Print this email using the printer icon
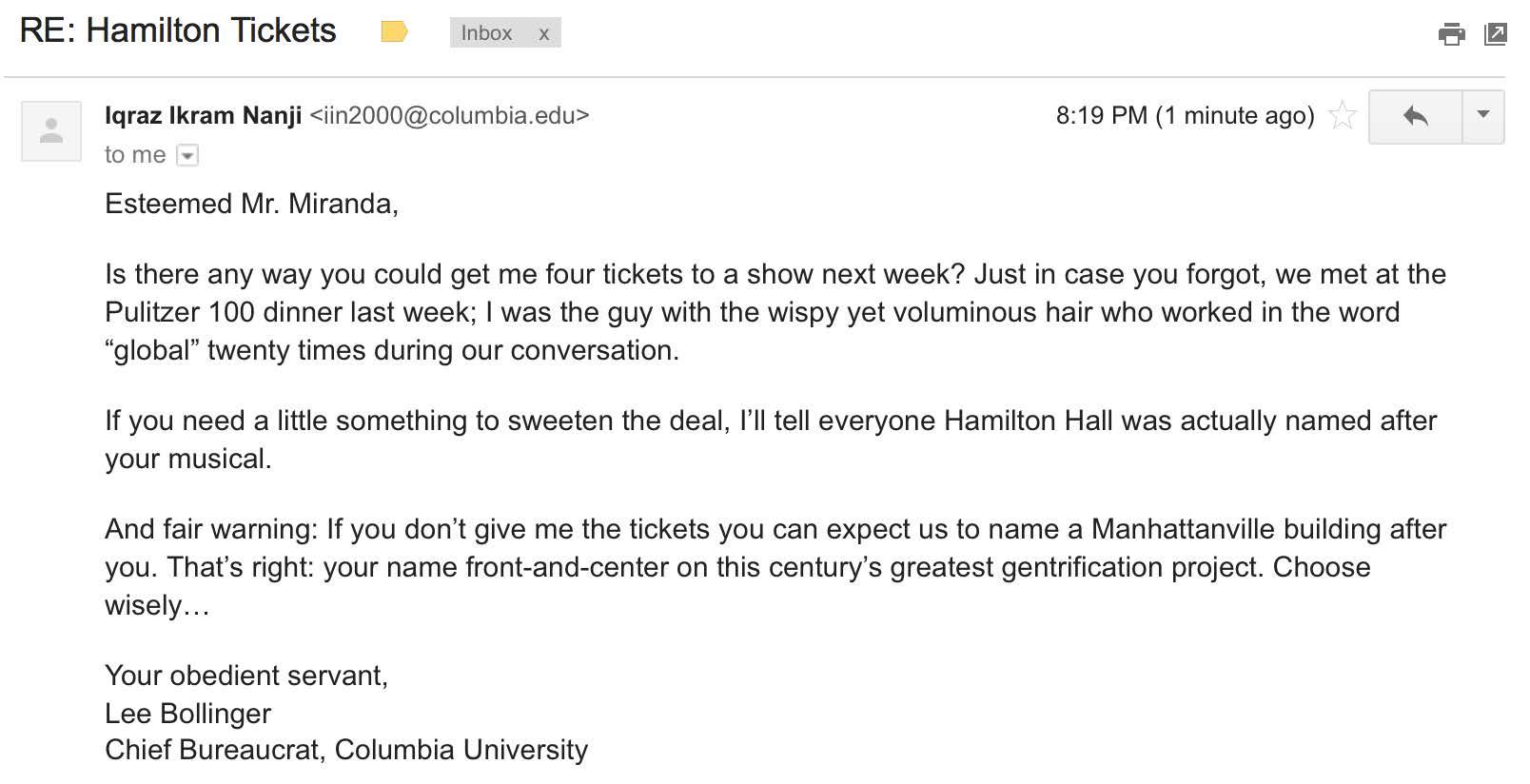Screen dimensions: 1530x784 click(x=1451, y=34)
